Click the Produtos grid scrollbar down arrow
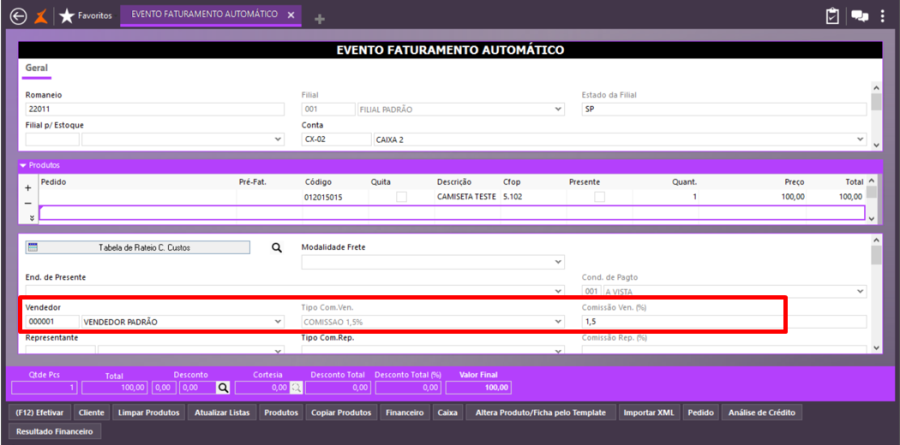Screen dimensions: 900x445 (x=871, y=218)
